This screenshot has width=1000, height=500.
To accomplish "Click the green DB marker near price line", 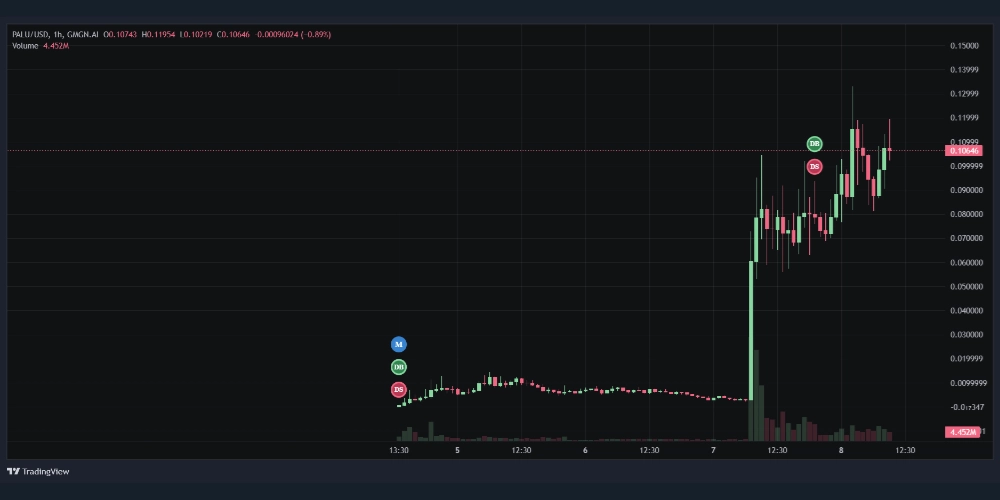I will coord(814,144).
